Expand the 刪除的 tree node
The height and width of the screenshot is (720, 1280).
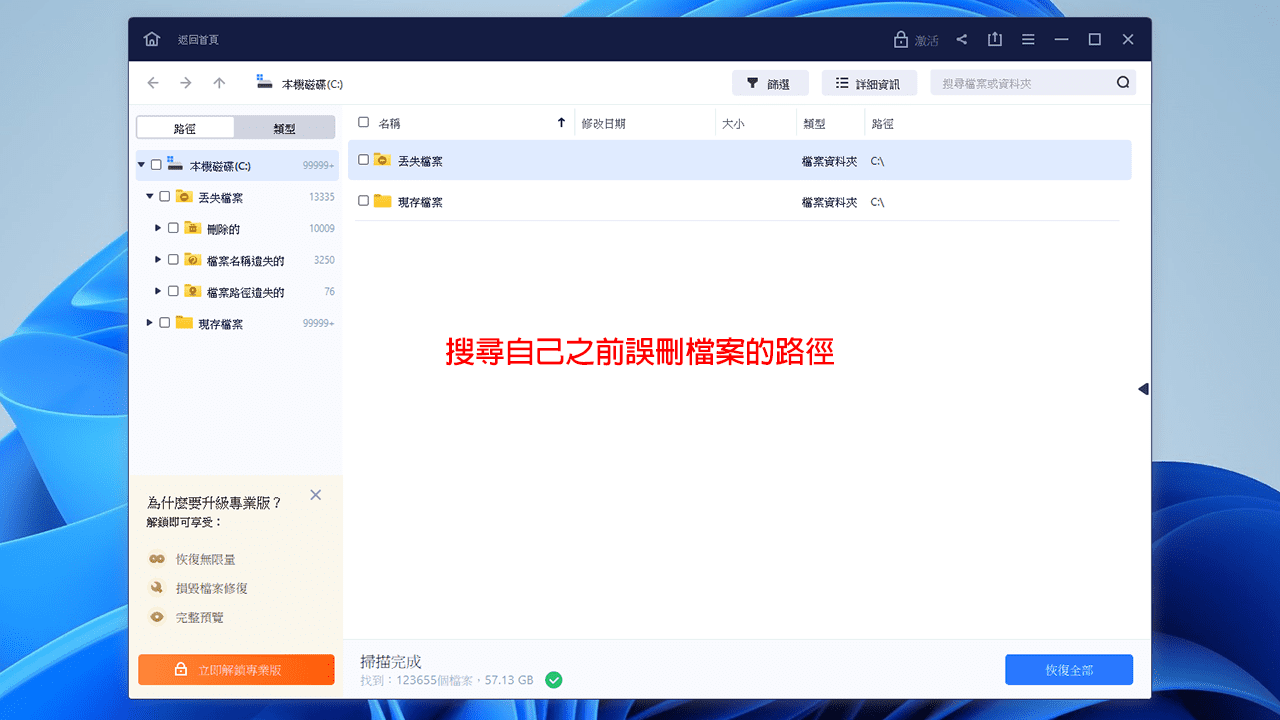157,228
